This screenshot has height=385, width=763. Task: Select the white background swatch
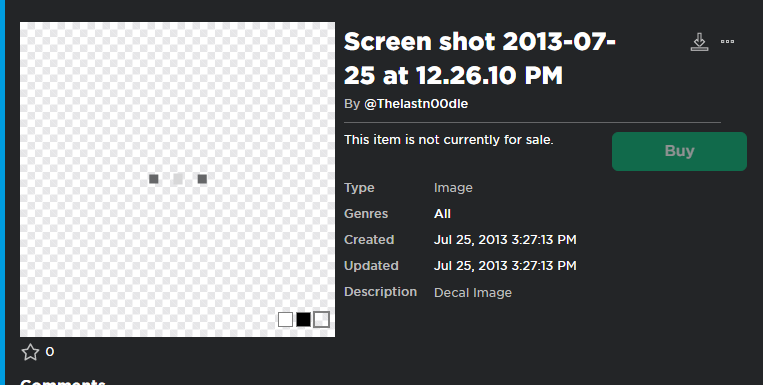click(x=286, y=319)
